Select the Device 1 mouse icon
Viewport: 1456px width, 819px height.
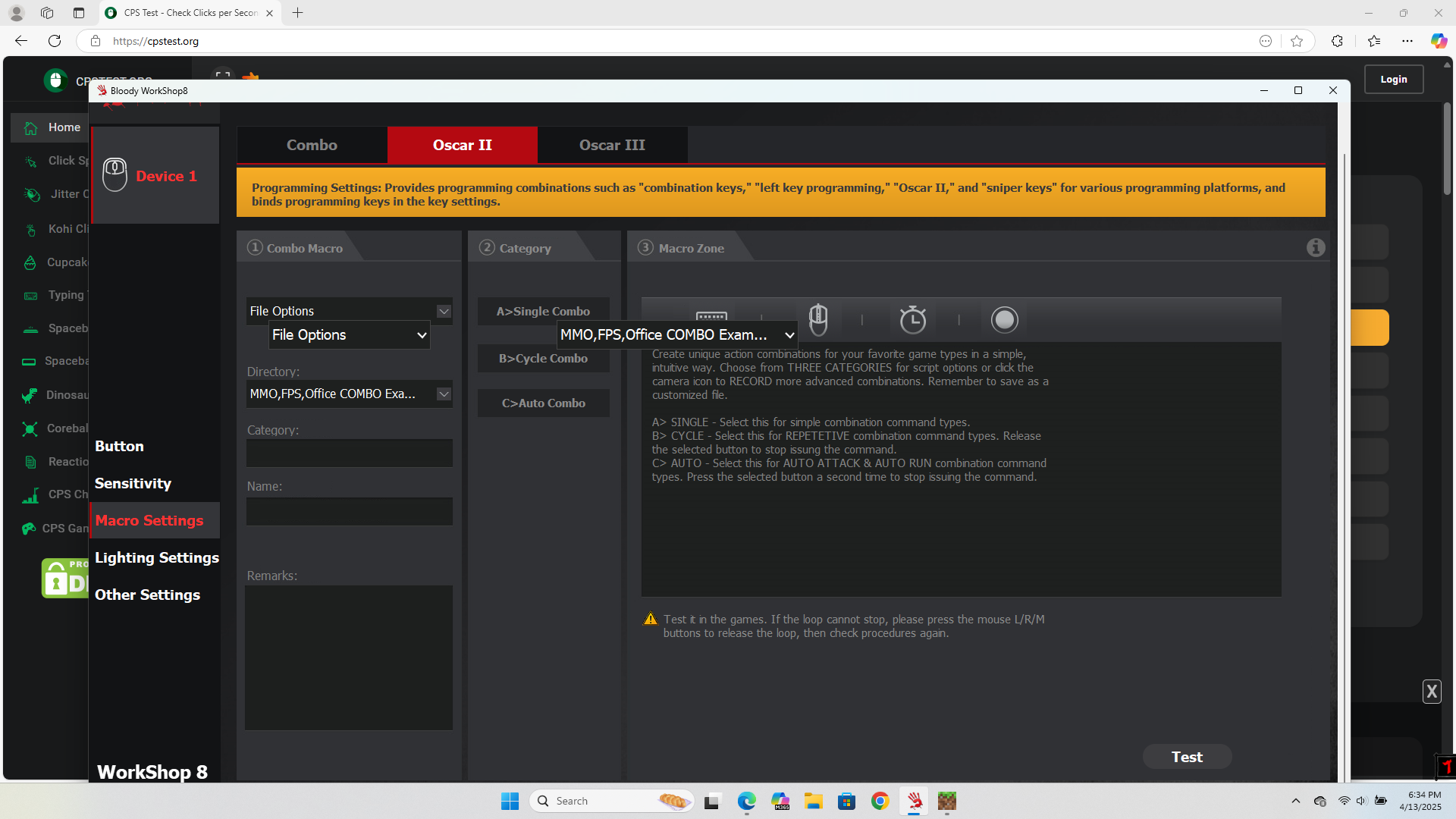click(115, 175)
